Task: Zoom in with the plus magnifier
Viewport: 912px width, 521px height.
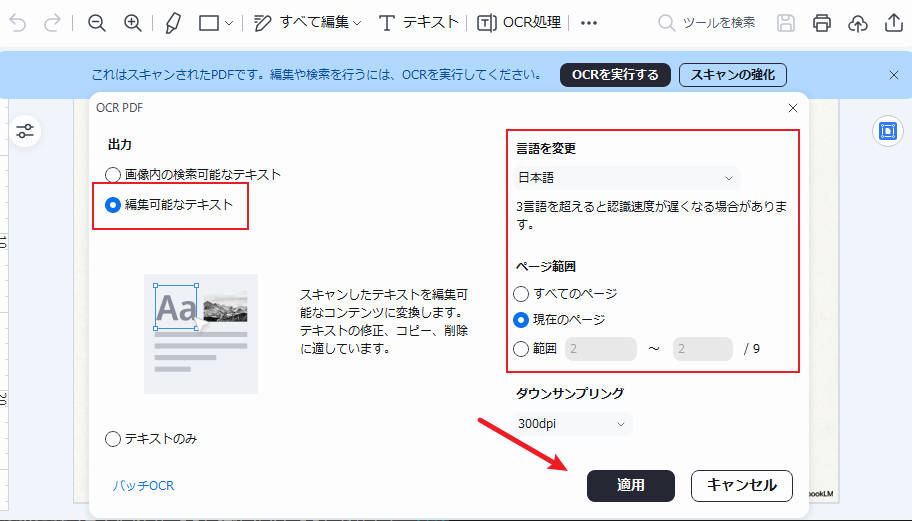Action: (133, 23)
